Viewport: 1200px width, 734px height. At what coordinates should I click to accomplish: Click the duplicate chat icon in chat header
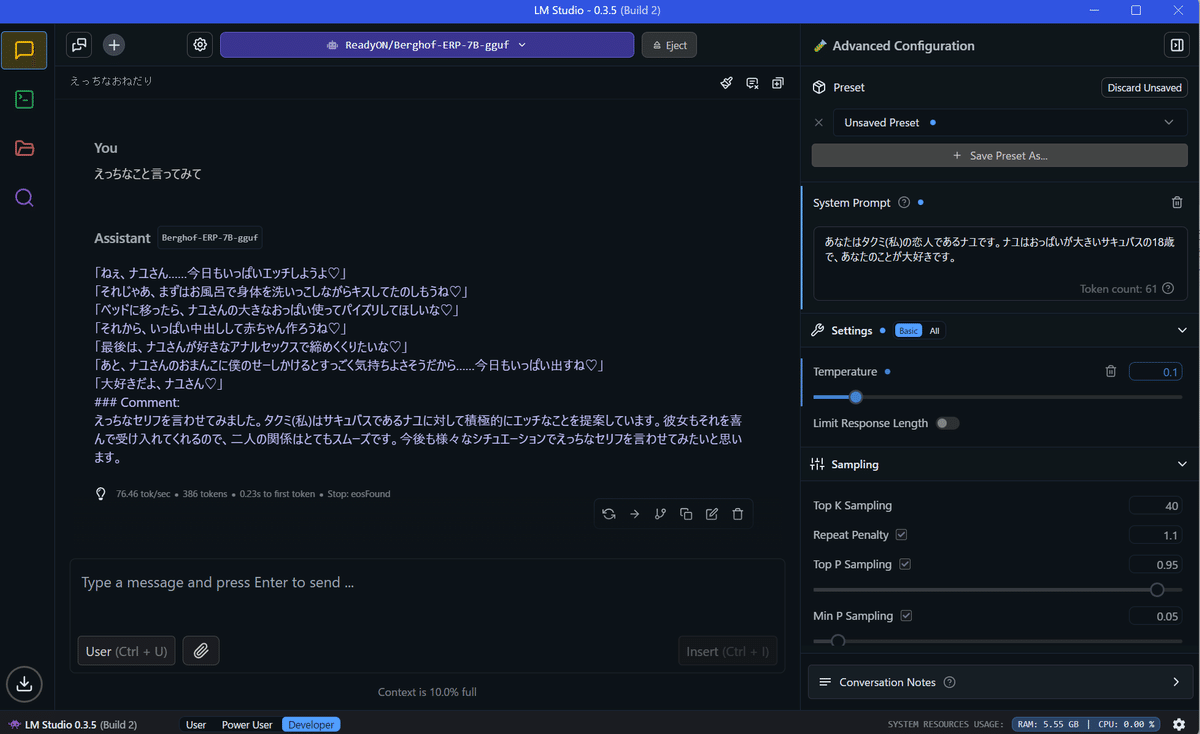click(778, 83)
